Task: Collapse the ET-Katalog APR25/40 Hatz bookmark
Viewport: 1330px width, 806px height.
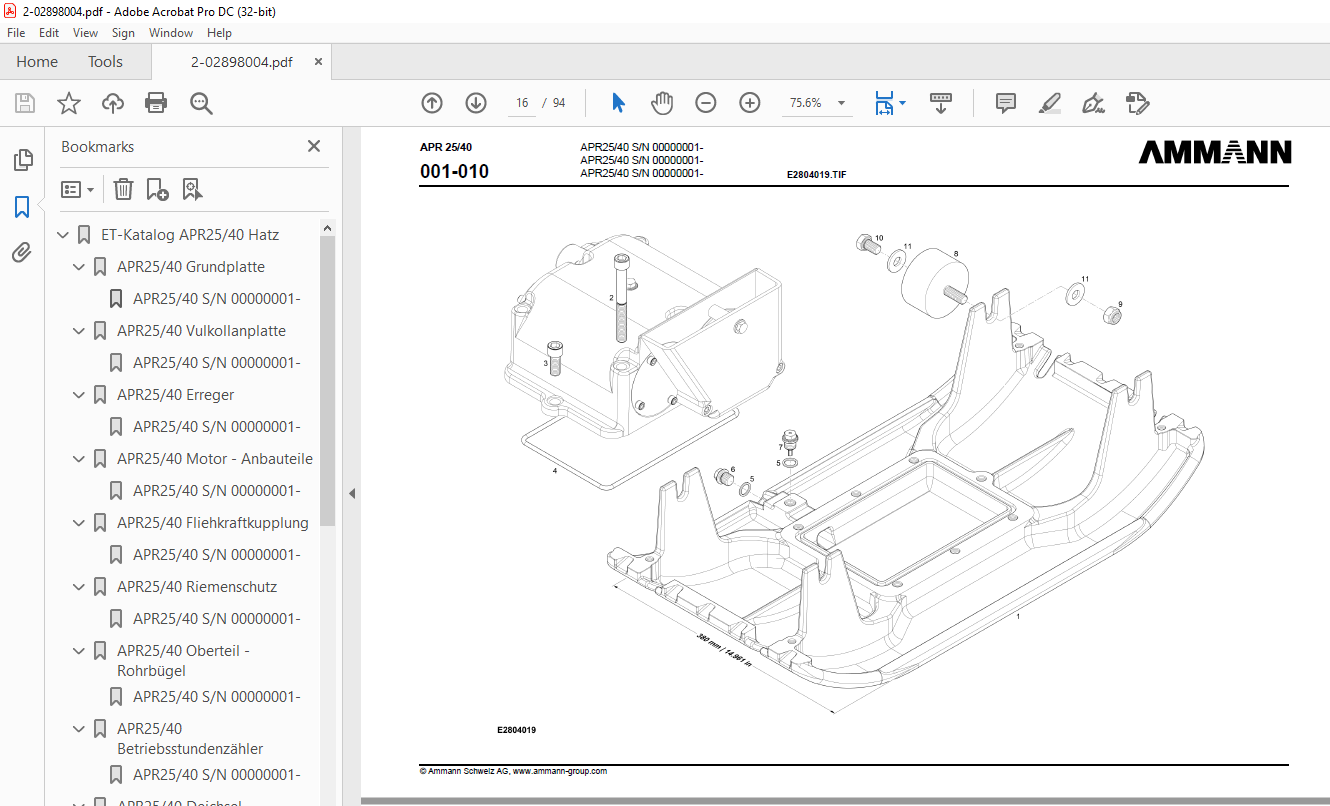Action: click(x=63, y=235)
